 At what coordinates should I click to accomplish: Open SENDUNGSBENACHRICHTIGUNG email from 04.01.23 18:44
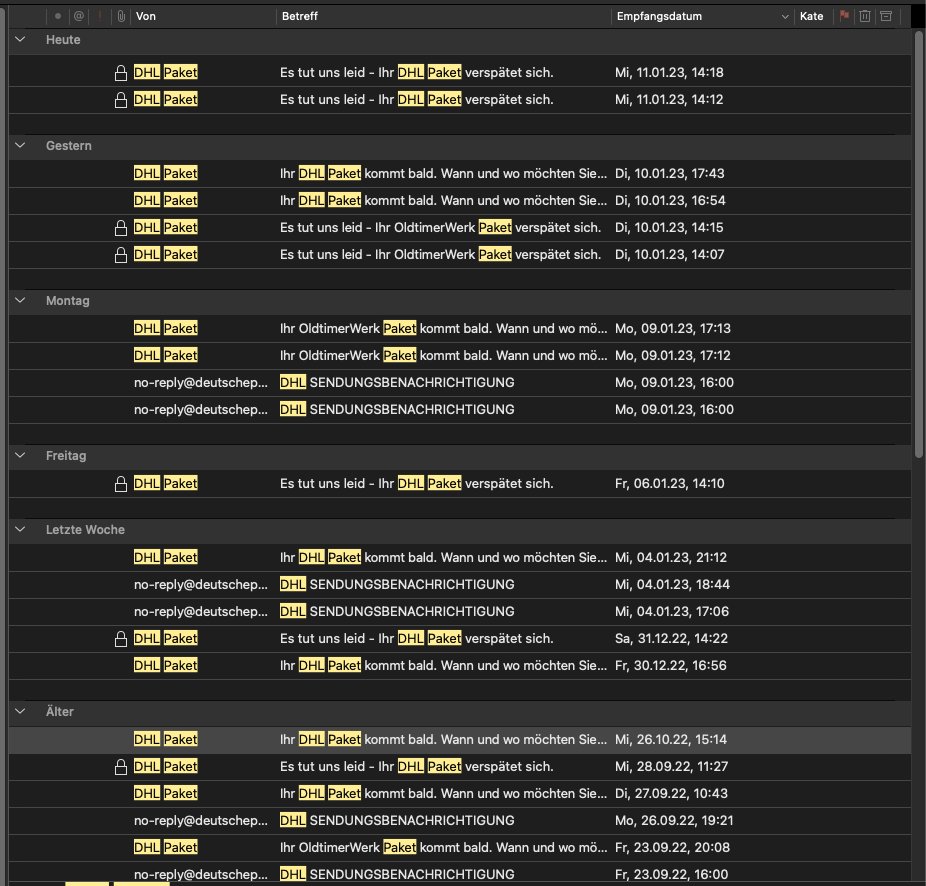pos(459,585)
